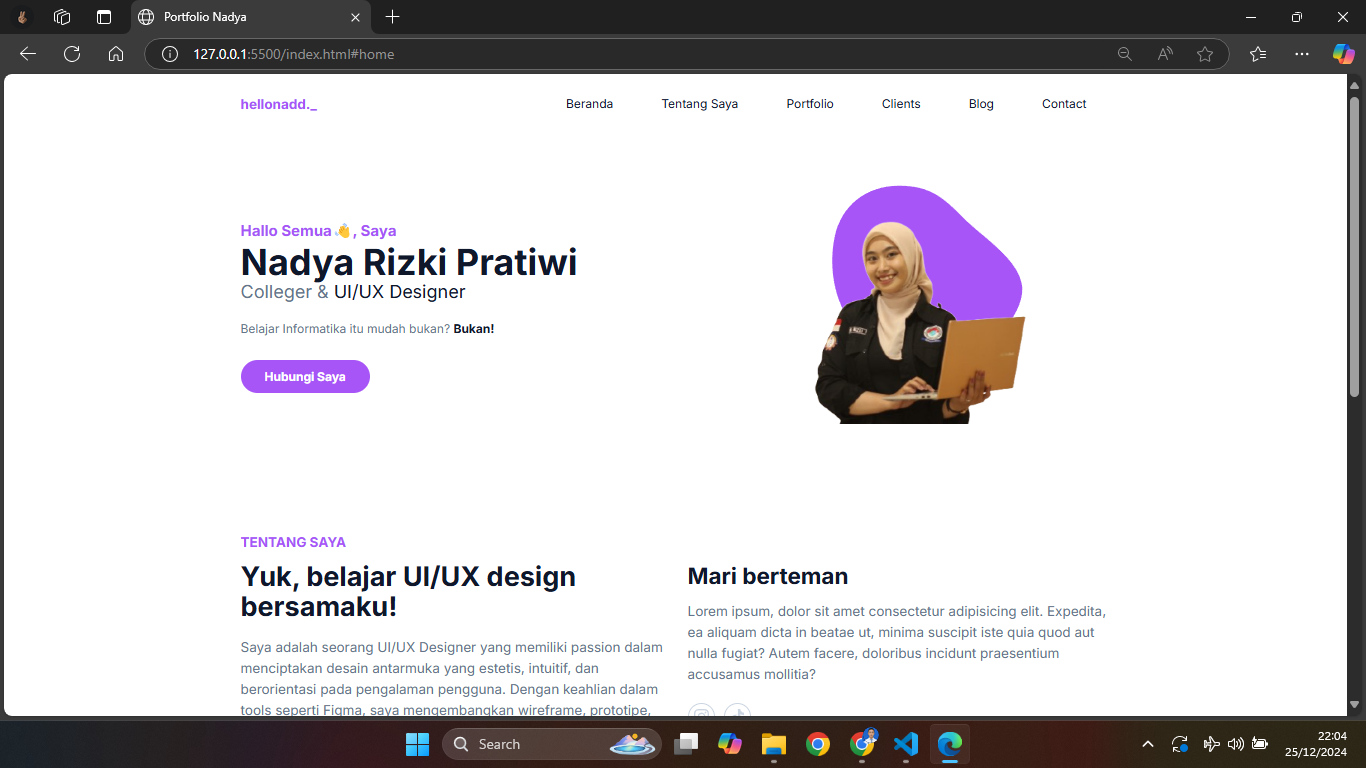1366x768 pixels.
Task: Navigate to the Tentang Saya menu link
Action: [x=699, y=104]
